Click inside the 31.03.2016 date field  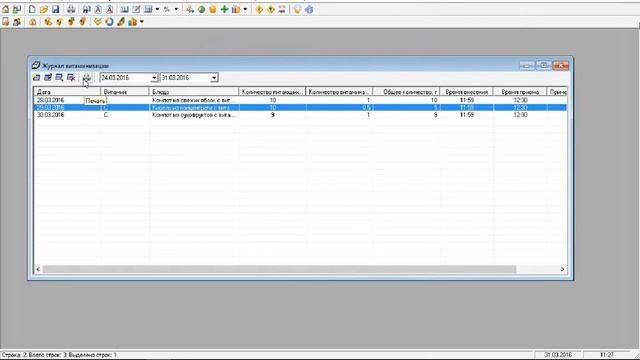click(x=185, y=78)
